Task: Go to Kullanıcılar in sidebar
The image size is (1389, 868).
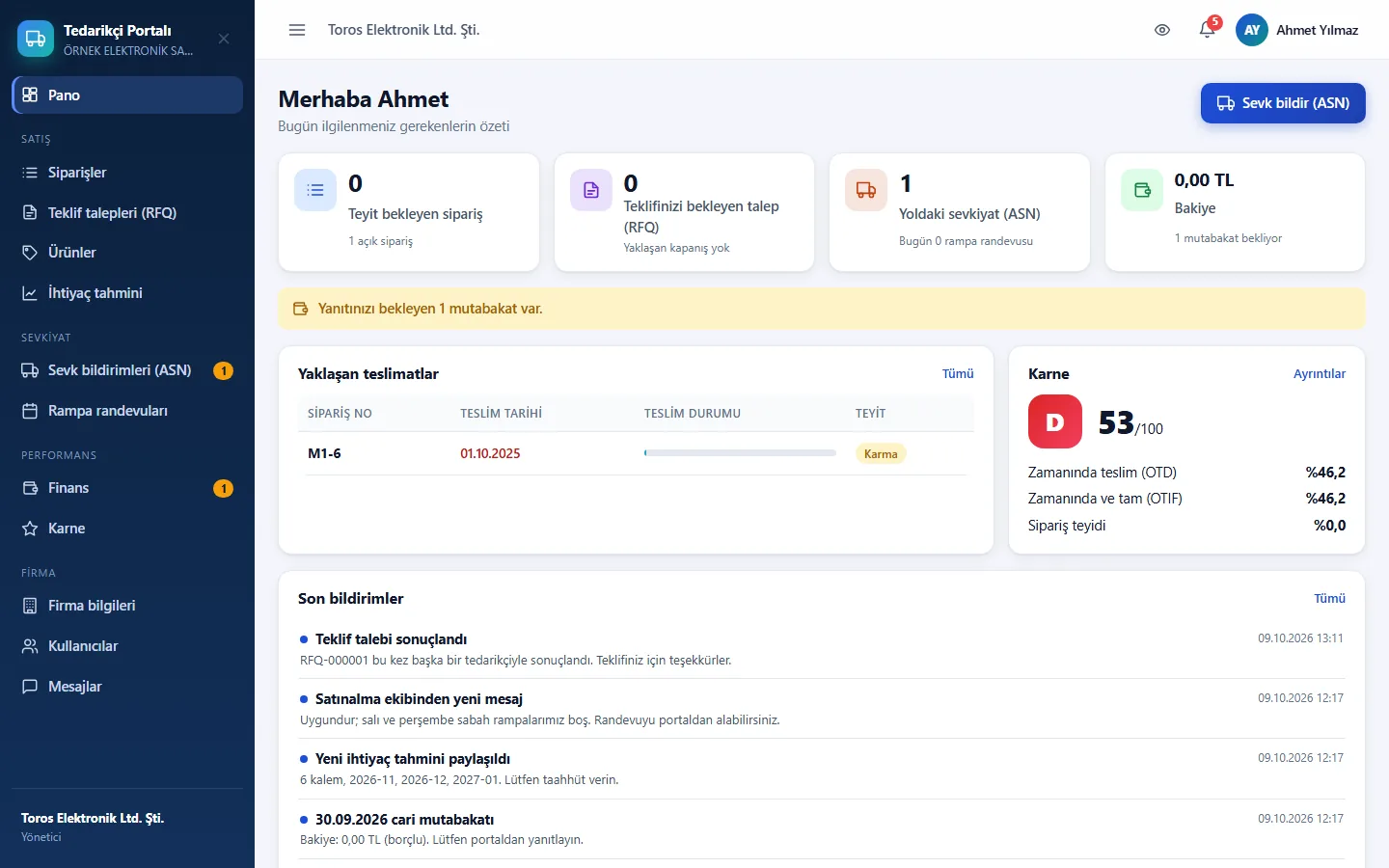Action: tap(127, 646)
